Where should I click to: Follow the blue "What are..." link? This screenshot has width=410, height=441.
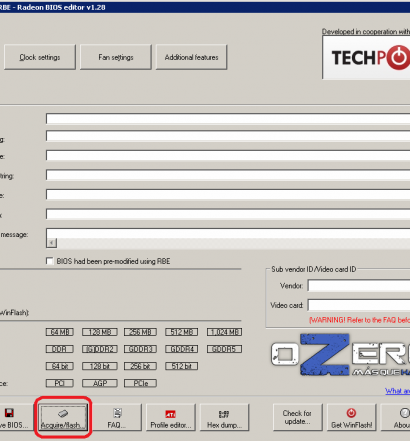[397, 391]
